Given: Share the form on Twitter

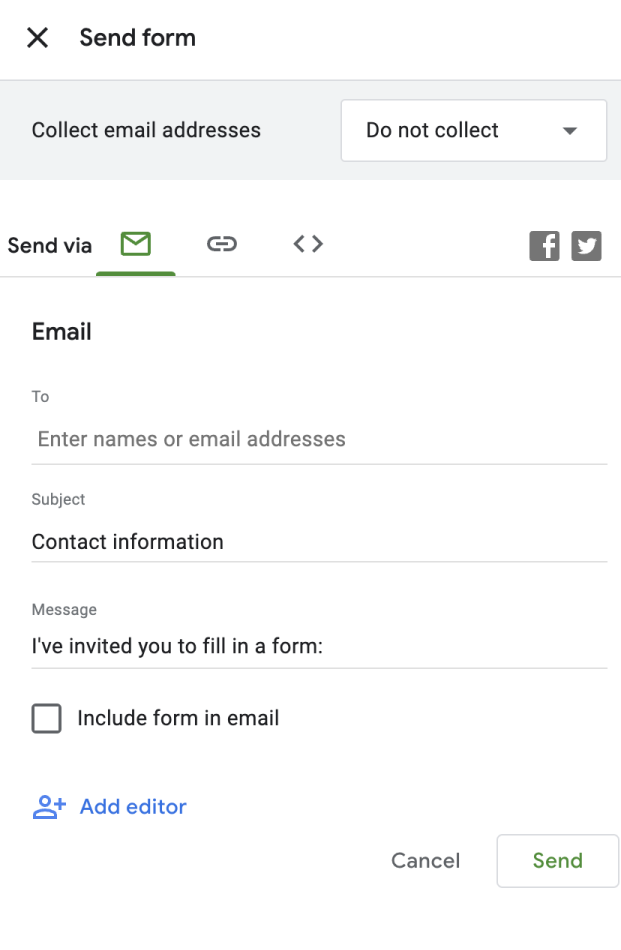Looking at the screenshot, I should coord(587,246).
